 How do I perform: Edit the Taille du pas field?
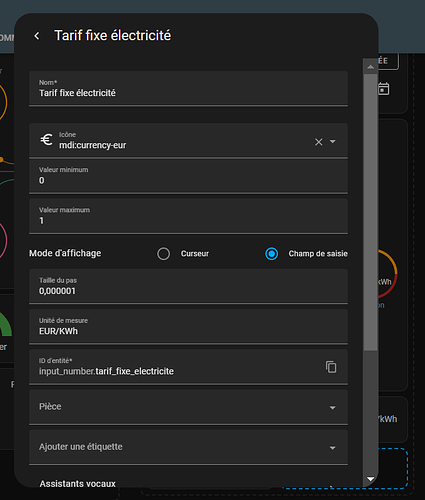[x=188, y=287]
